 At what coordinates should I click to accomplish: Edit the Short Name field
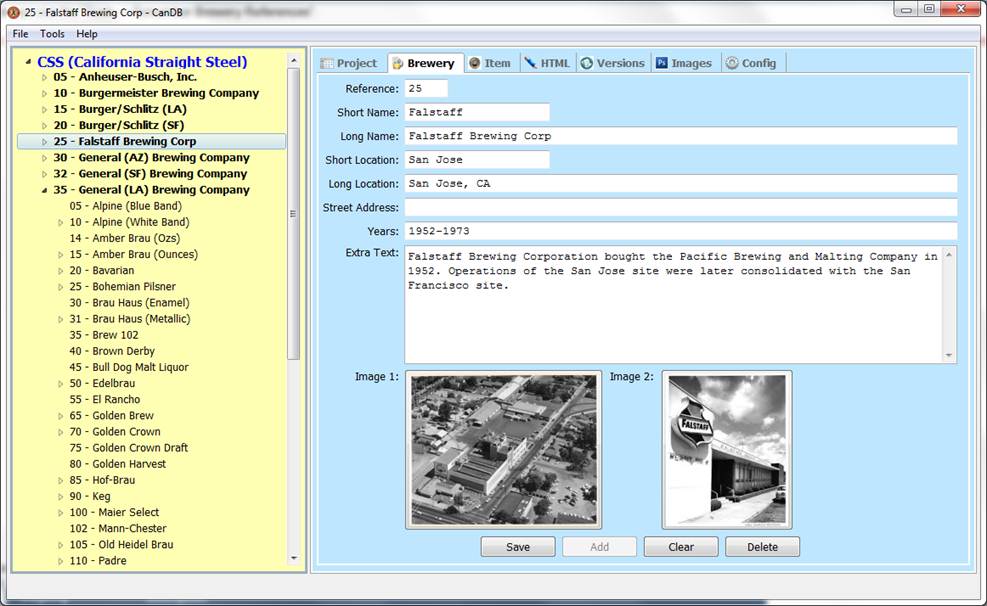[477, 112]
